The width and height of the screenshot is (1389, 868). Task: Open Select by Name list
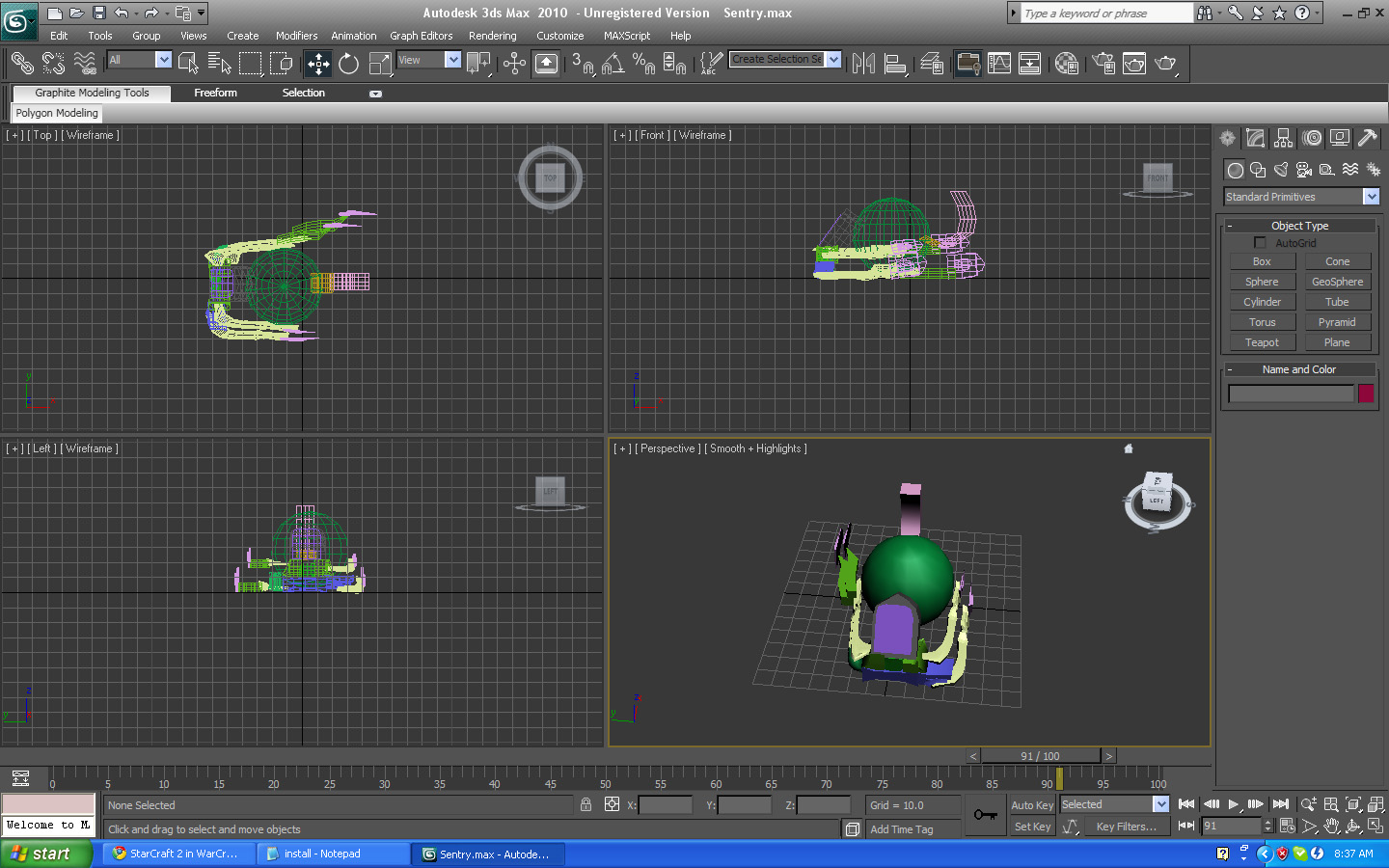220,64
